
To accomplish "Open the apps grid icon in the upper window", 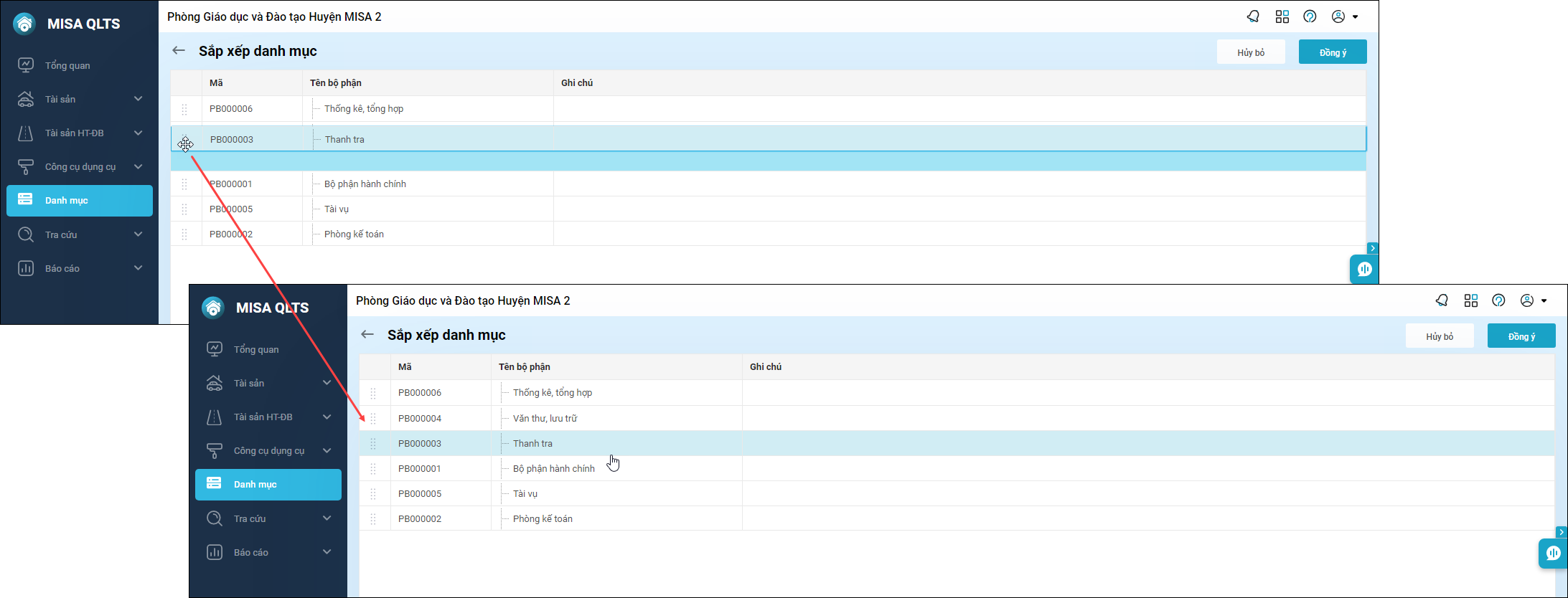I will point(1282,16).
